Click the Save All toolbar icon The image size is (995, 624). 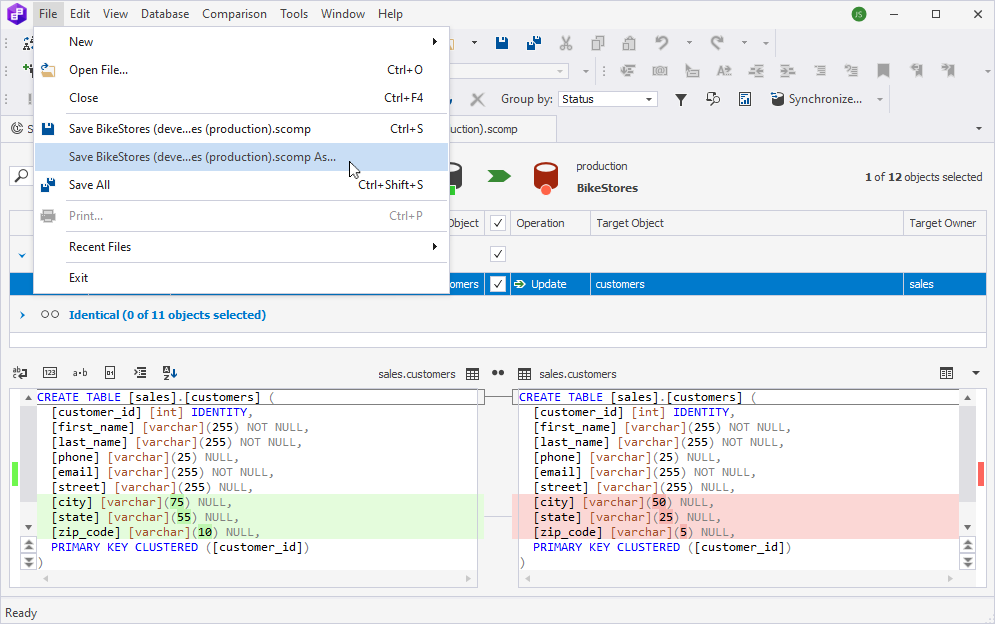534,43
